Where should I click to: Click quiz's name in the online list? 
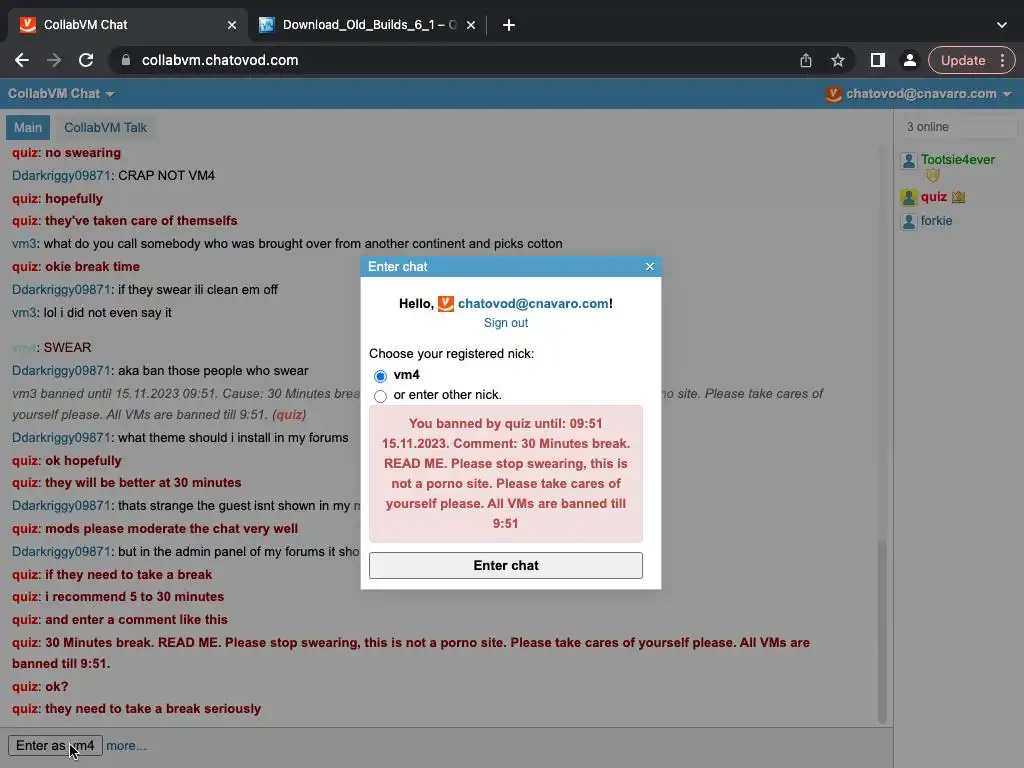[x=933, y=197]
